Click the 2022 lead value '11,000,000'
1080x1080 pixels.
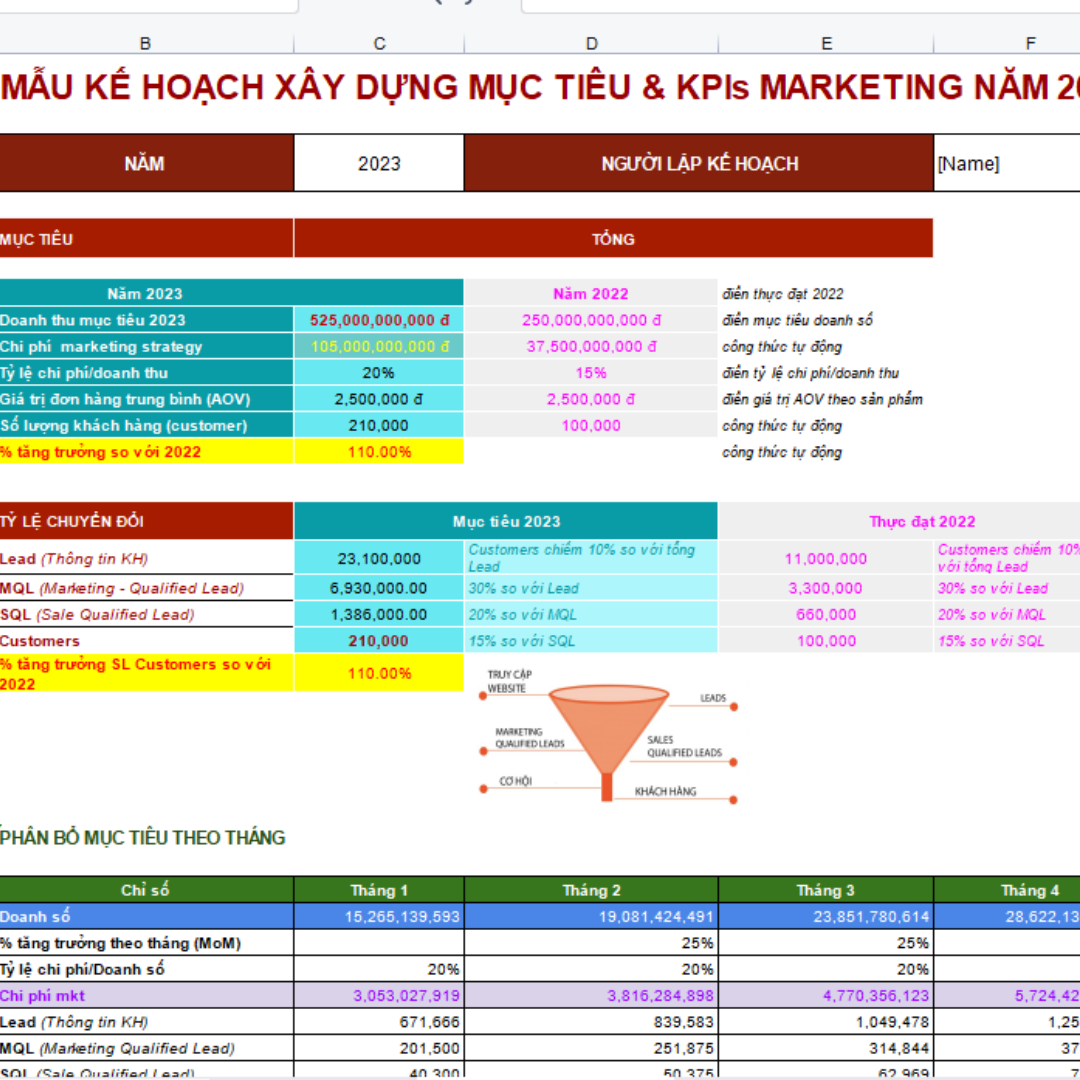point(825,558)
